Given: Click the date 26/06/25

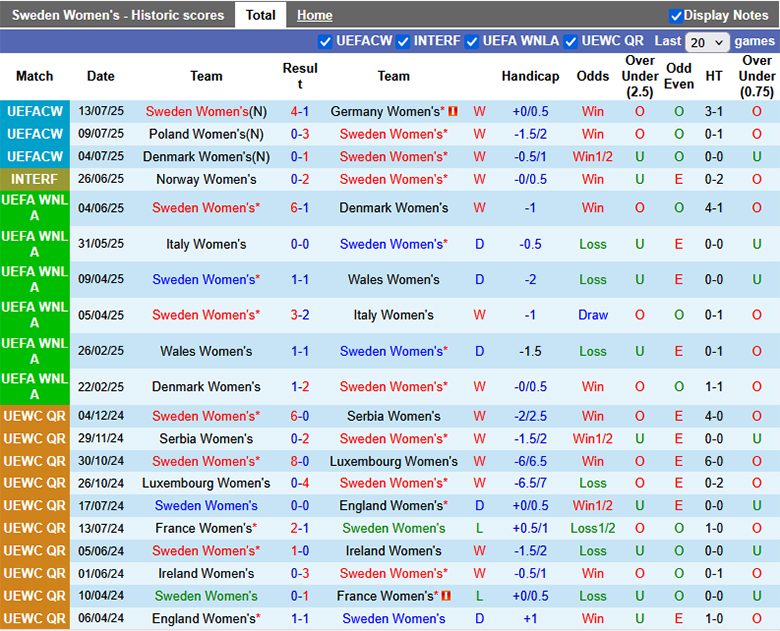Looking at the screenshot, I should pyautogui.click(x=100, y=179).
